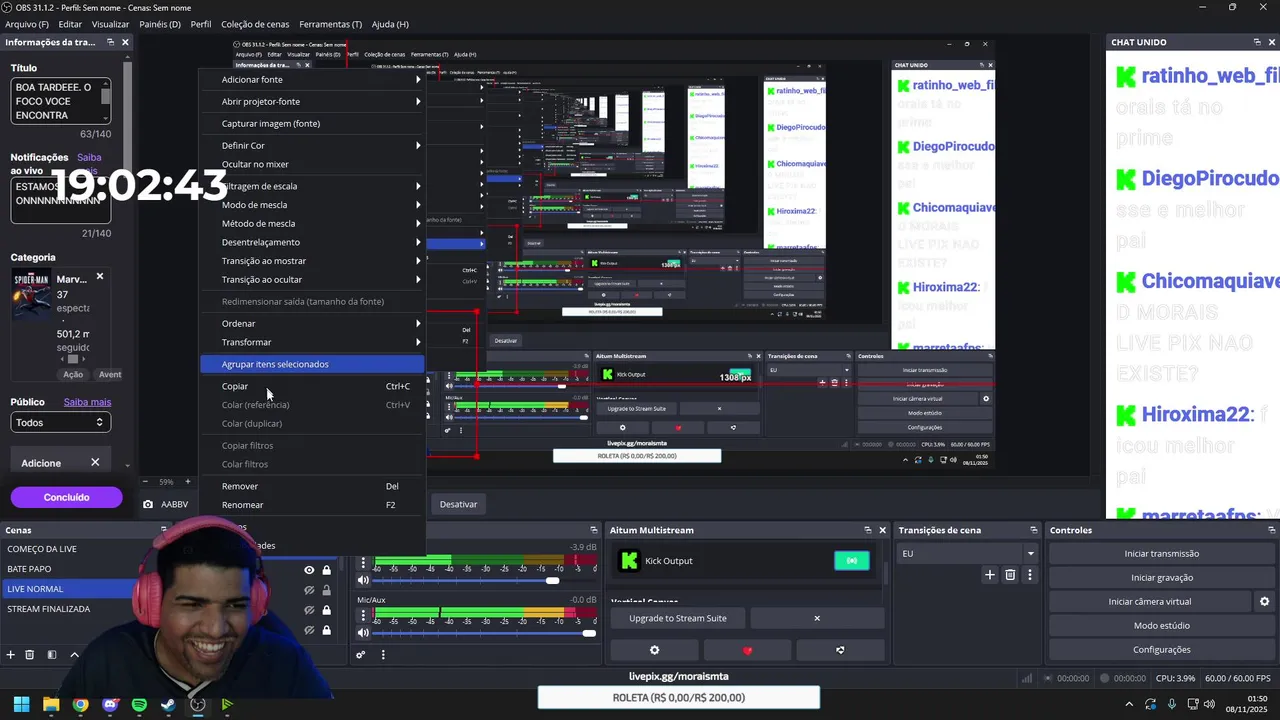Add a scene transition with plus icon
This screenshot has height=720, width=1280.
pyautogui.click(x=990, y=575)
